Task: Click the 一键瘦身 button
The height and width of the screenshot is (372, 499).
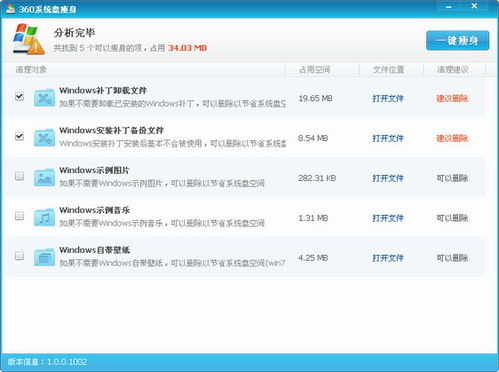Action: pyautogui.click(x=457, y=41)
